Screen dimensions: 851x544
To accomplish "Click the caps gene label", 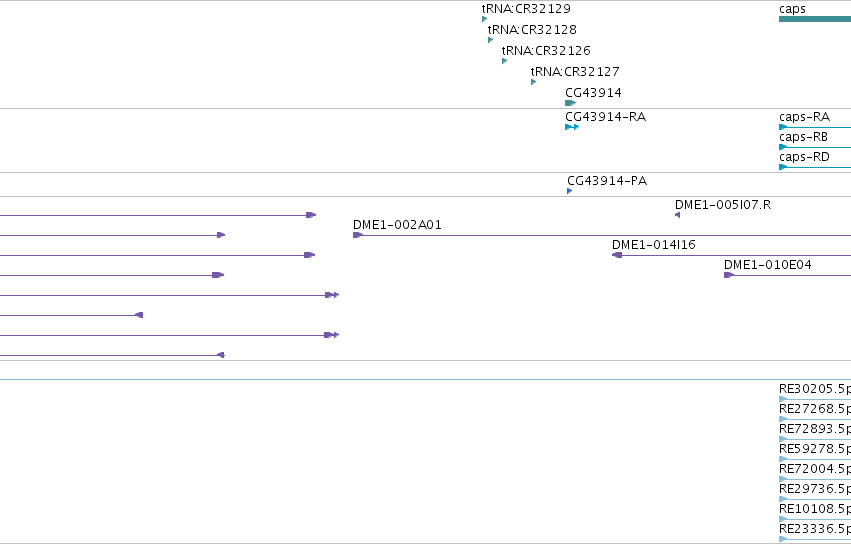I will click(x=792, y=9).
